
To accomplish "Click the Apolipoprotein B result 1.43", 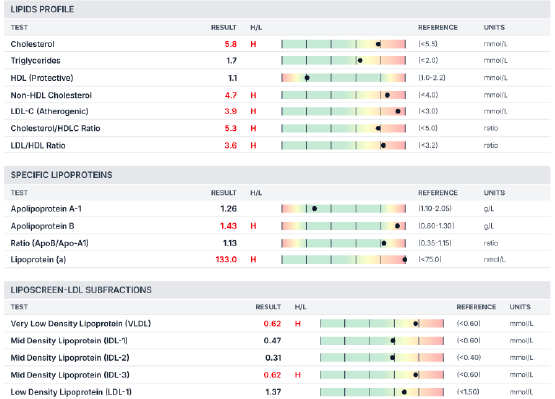I will click(x=228, y=226).
